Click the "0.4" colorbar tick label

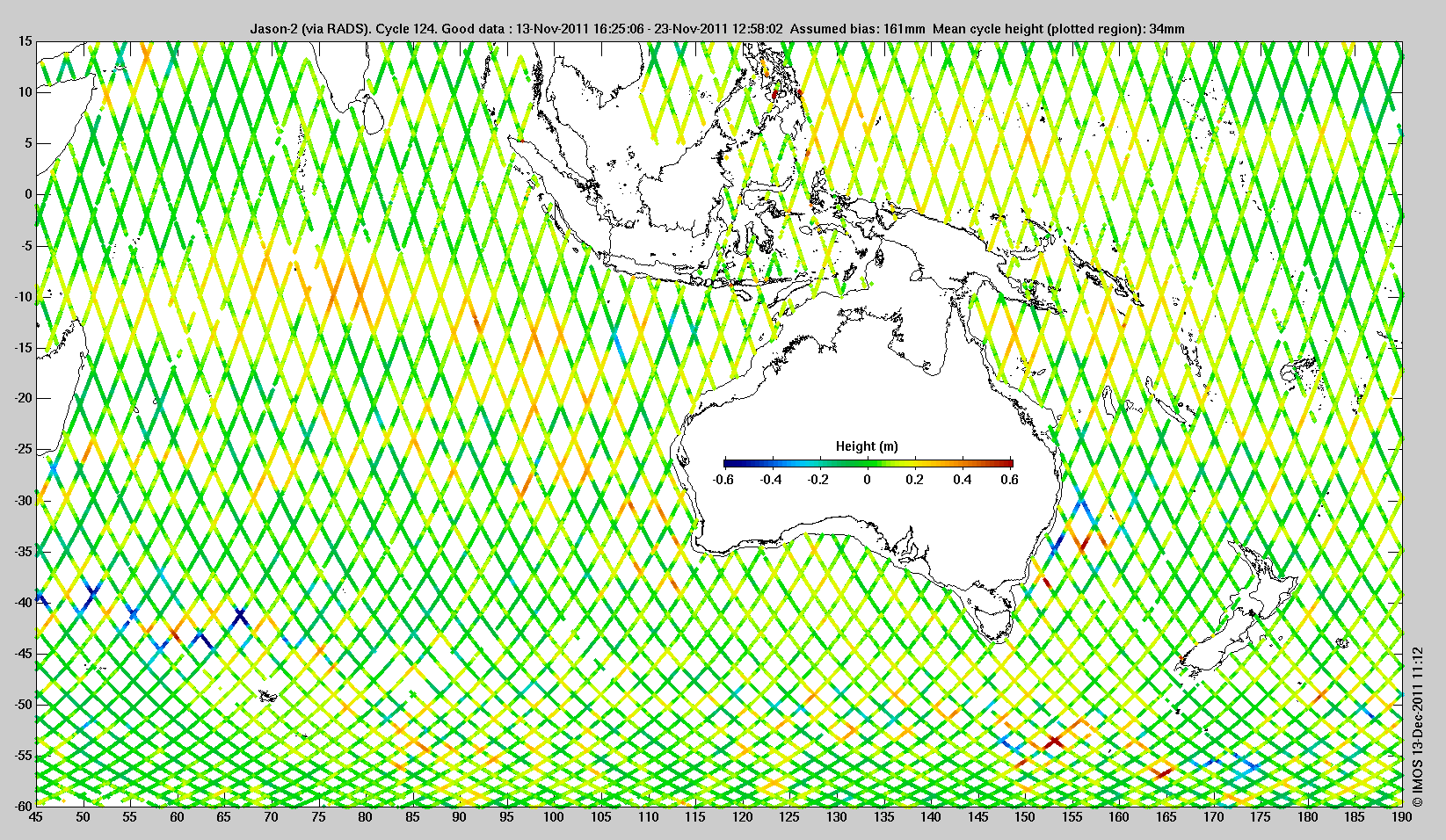click(963, 480)
